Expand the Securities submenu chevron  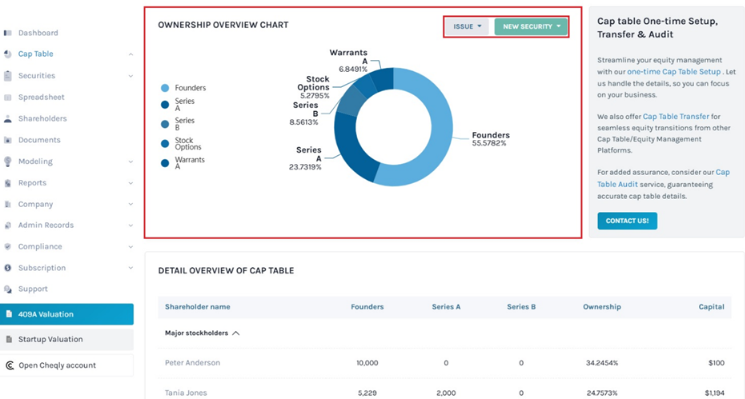(131, 76)
